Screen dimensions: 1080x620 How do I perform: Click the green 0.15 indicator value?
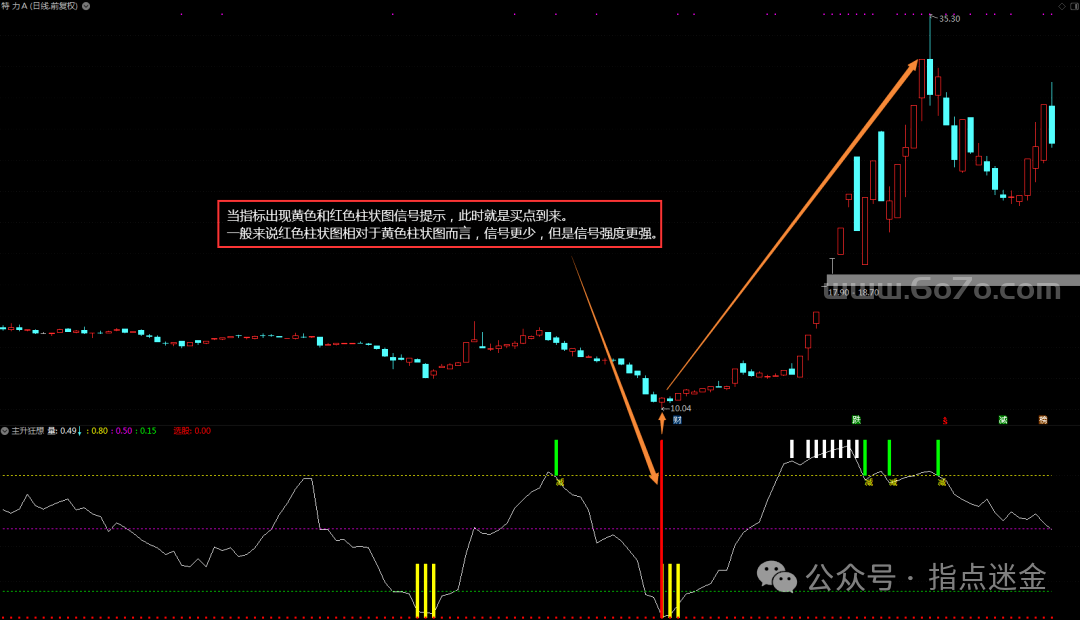pyautogui.click(x=147, y=431)
